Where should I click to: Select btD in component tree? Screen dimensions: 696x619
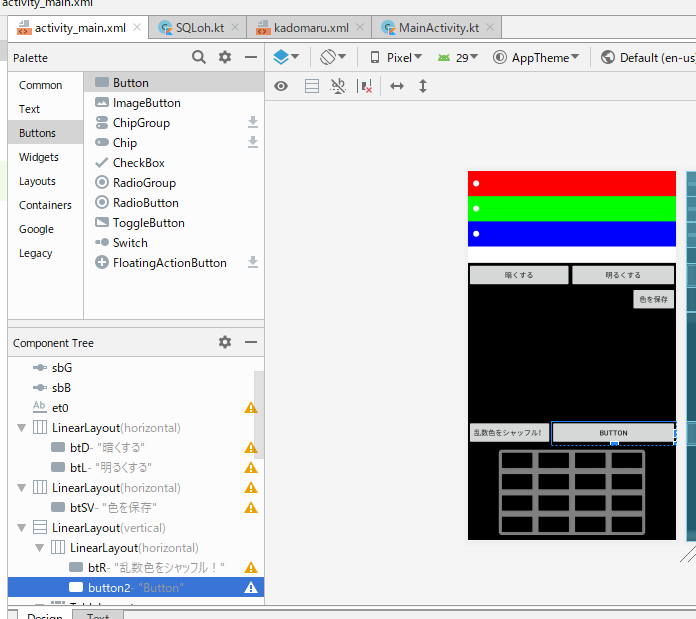coord(136,447)
